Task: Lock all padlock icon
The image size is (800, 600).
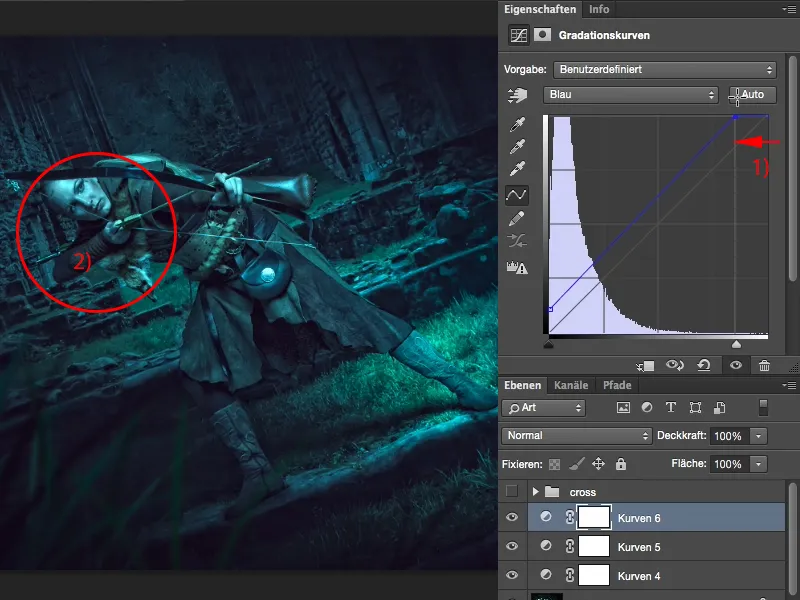Action: 620,464
